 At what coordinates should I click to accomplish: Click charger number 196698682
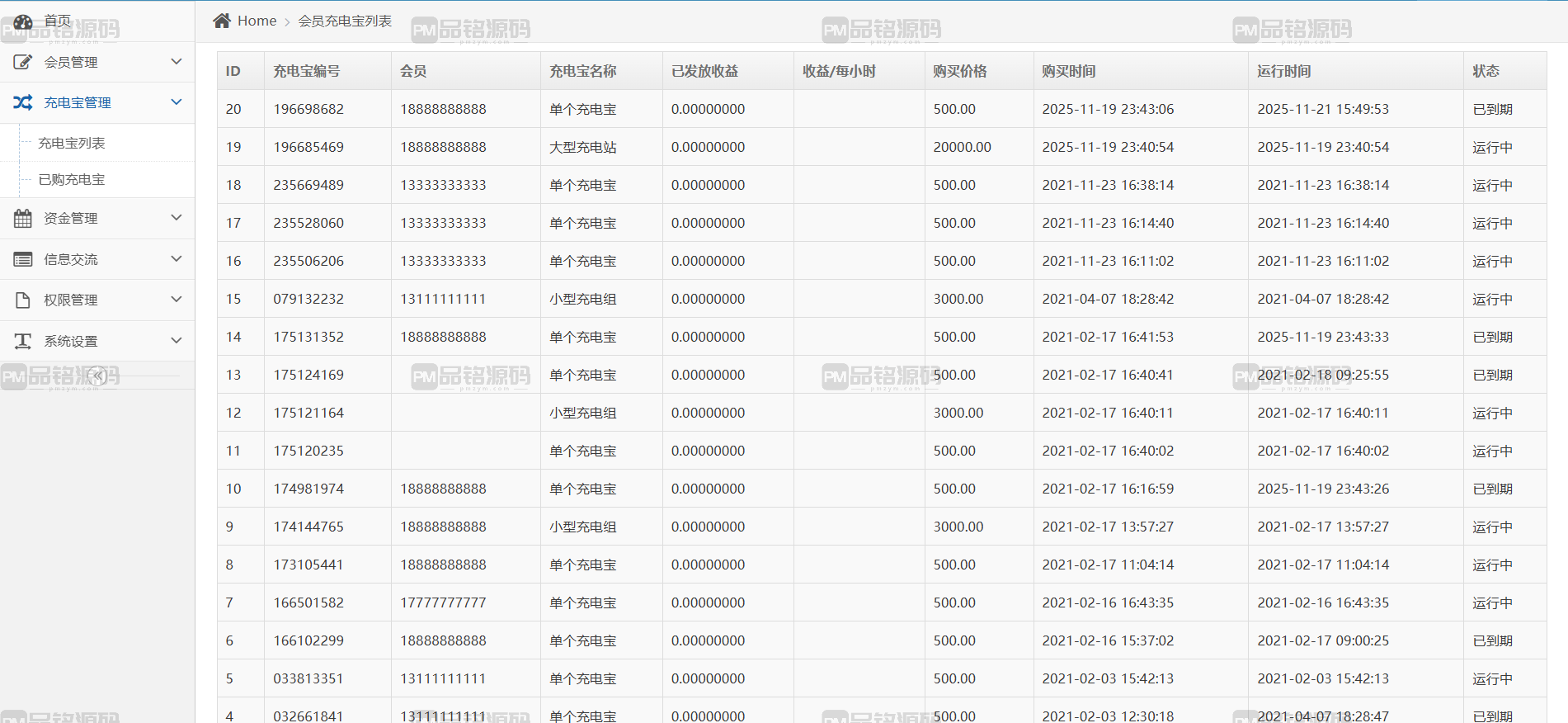pyautogui.click(x=308, y=109)
